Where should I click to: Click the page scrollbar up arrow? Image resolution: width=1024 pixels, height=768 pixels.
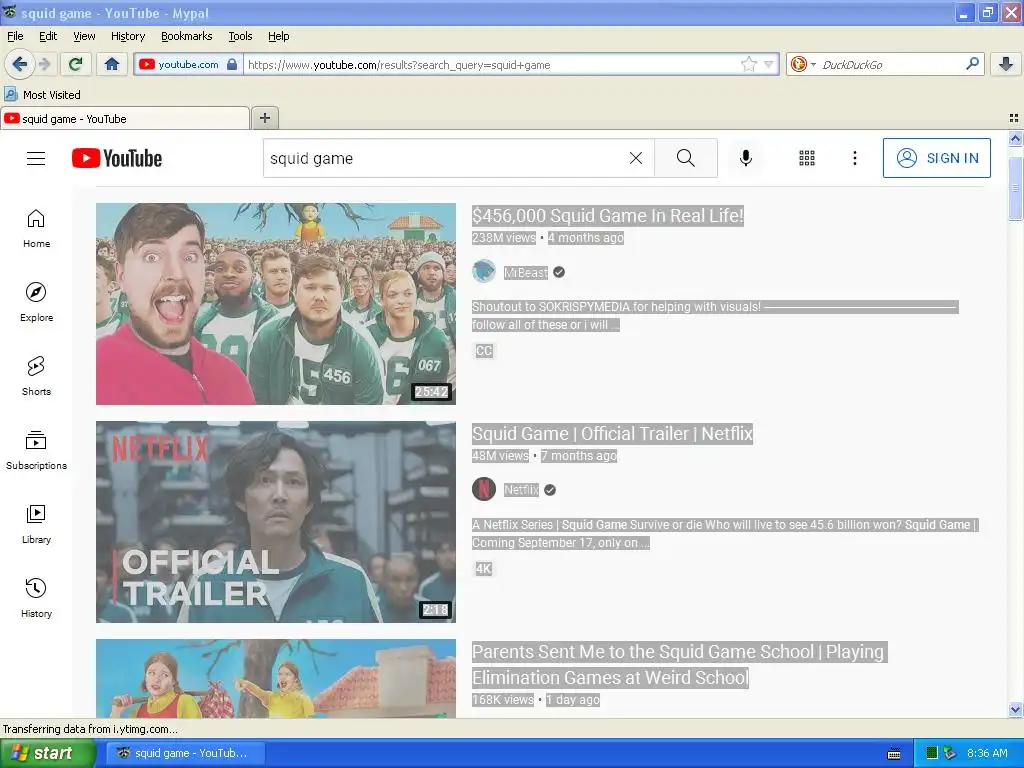pyautogui.click(x=1015, y=138)
